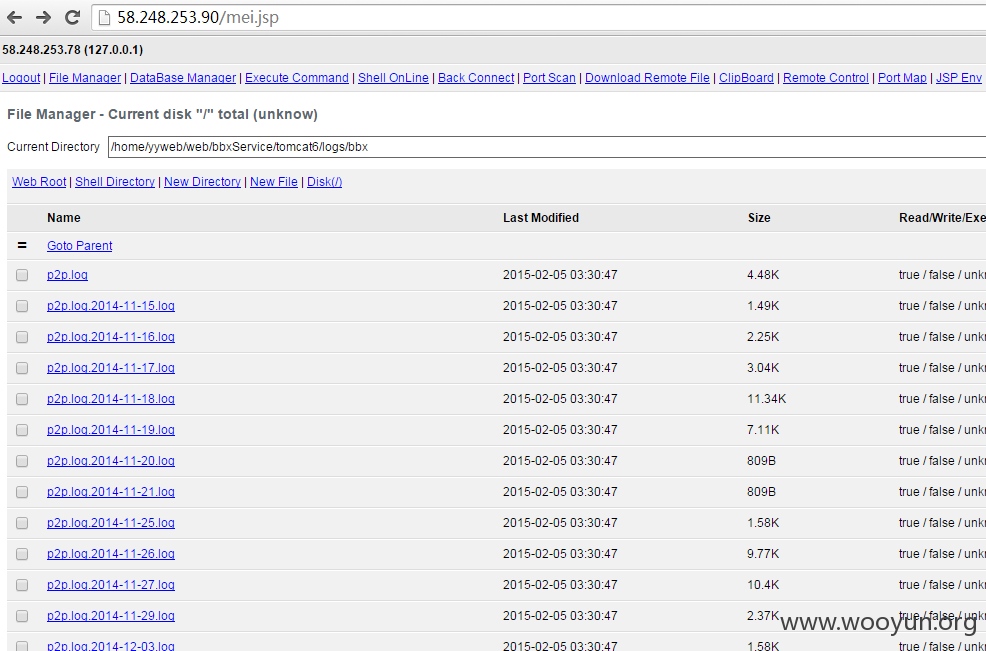Click the Current Directory path field

point(547,147)
